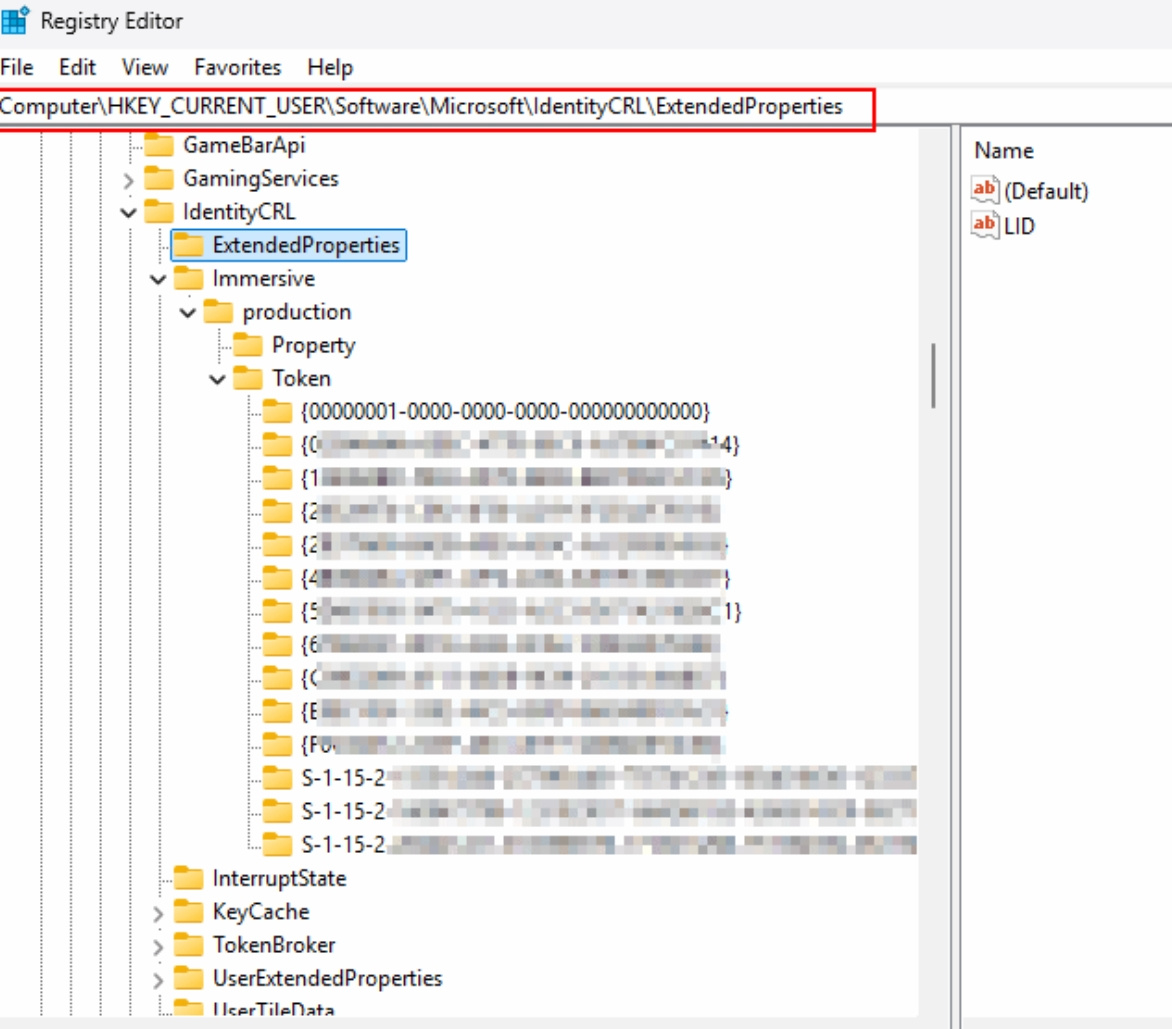The image size is (1172, 1029).
Task: Select the GameBarApi folder icon
Action: (x=158, y=145)
